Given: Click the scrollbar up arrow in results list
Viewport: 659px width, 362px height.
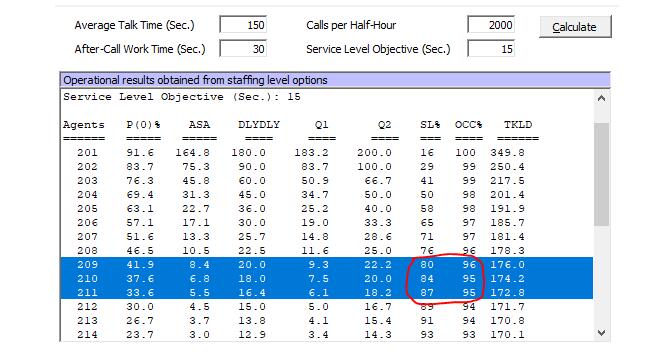Looking at the screenshot, I should point(601,98).
